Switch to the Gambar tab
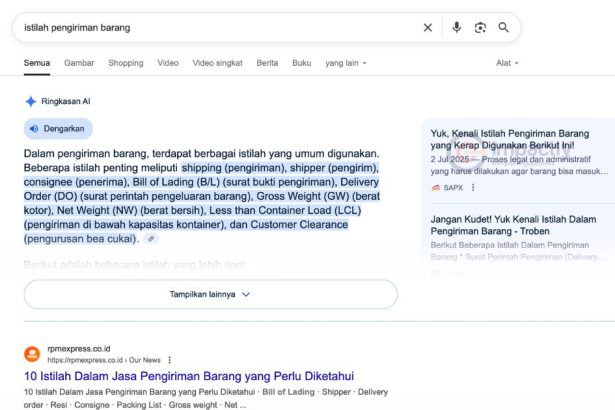This screenshot has width=615, height=410. pos(79,63)
